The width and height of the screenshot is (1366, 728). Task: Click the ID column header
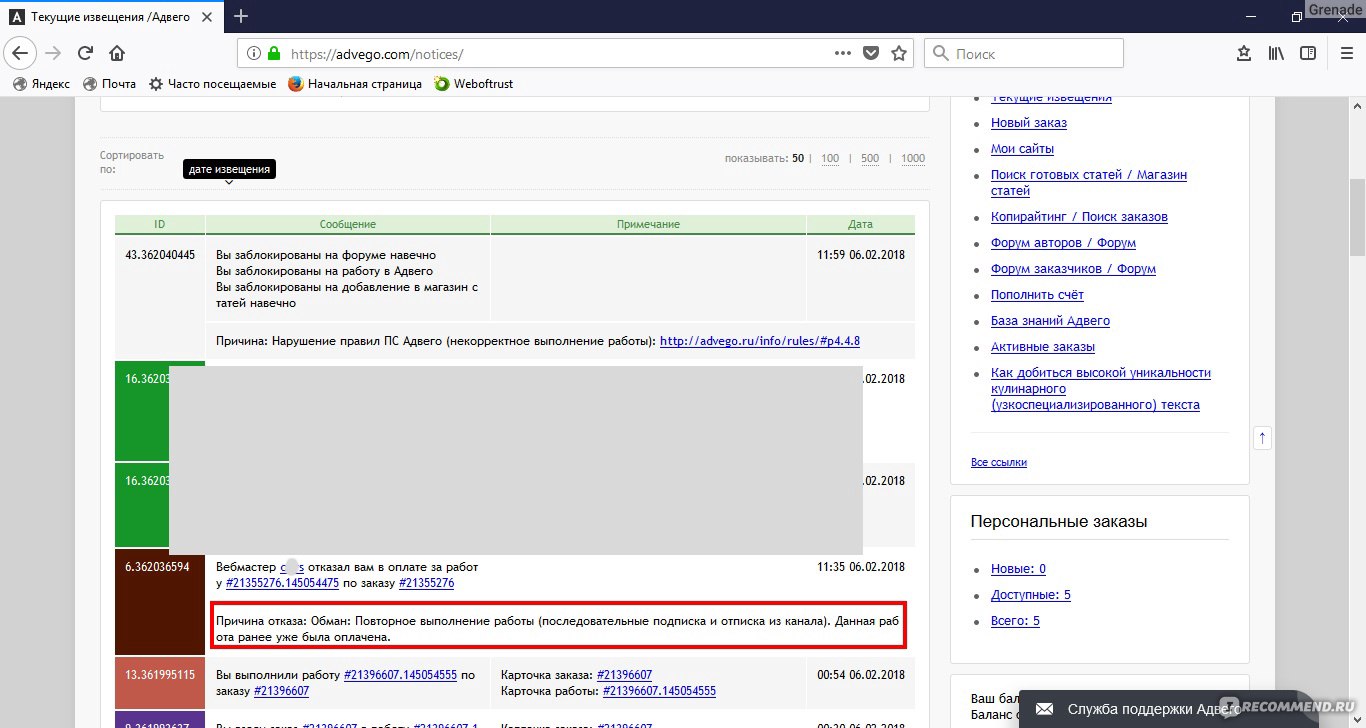point(160,225)
